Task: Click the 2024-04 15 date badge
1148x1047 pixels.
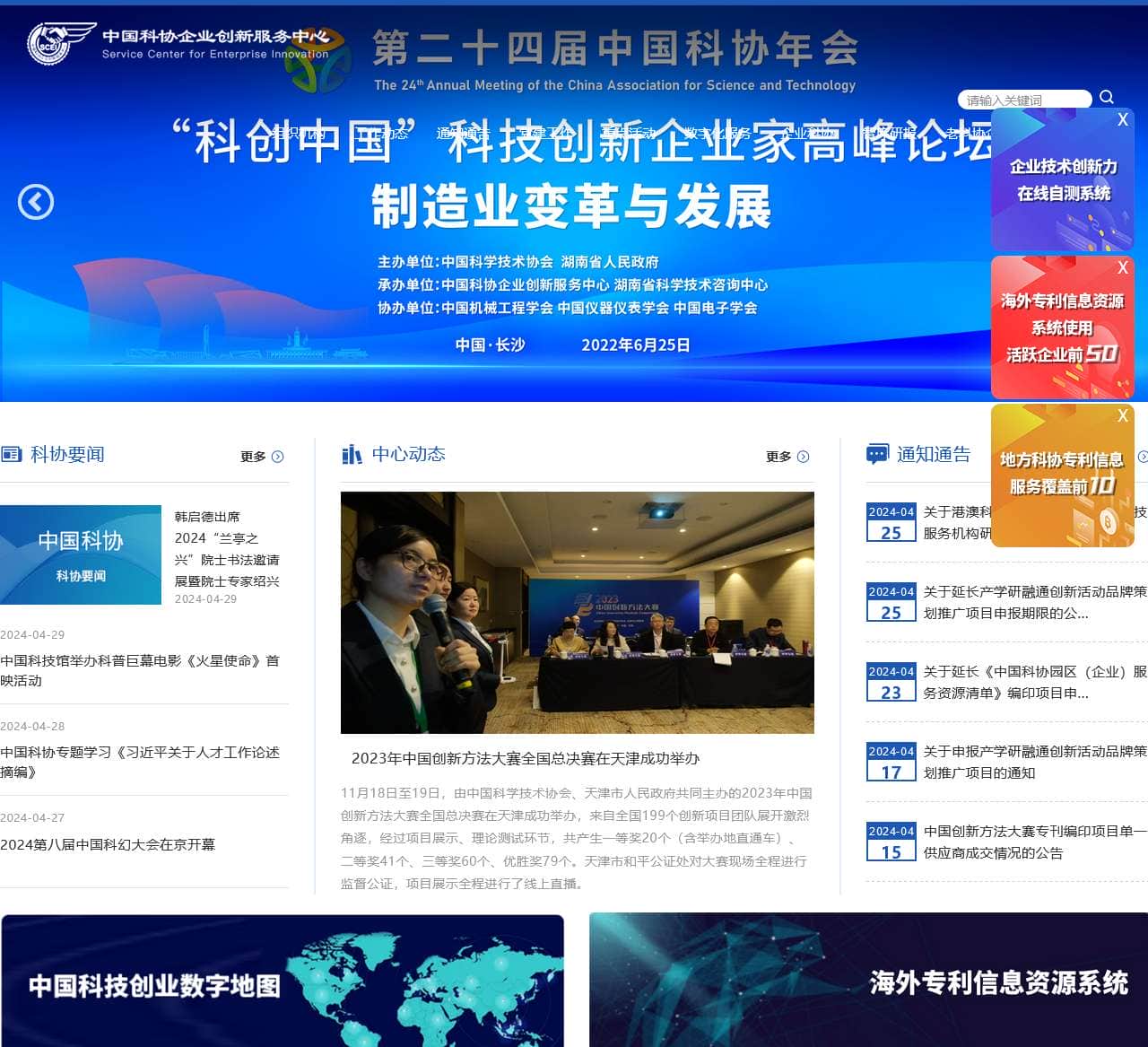Action: pyautogui.click(x=891, y=842)
